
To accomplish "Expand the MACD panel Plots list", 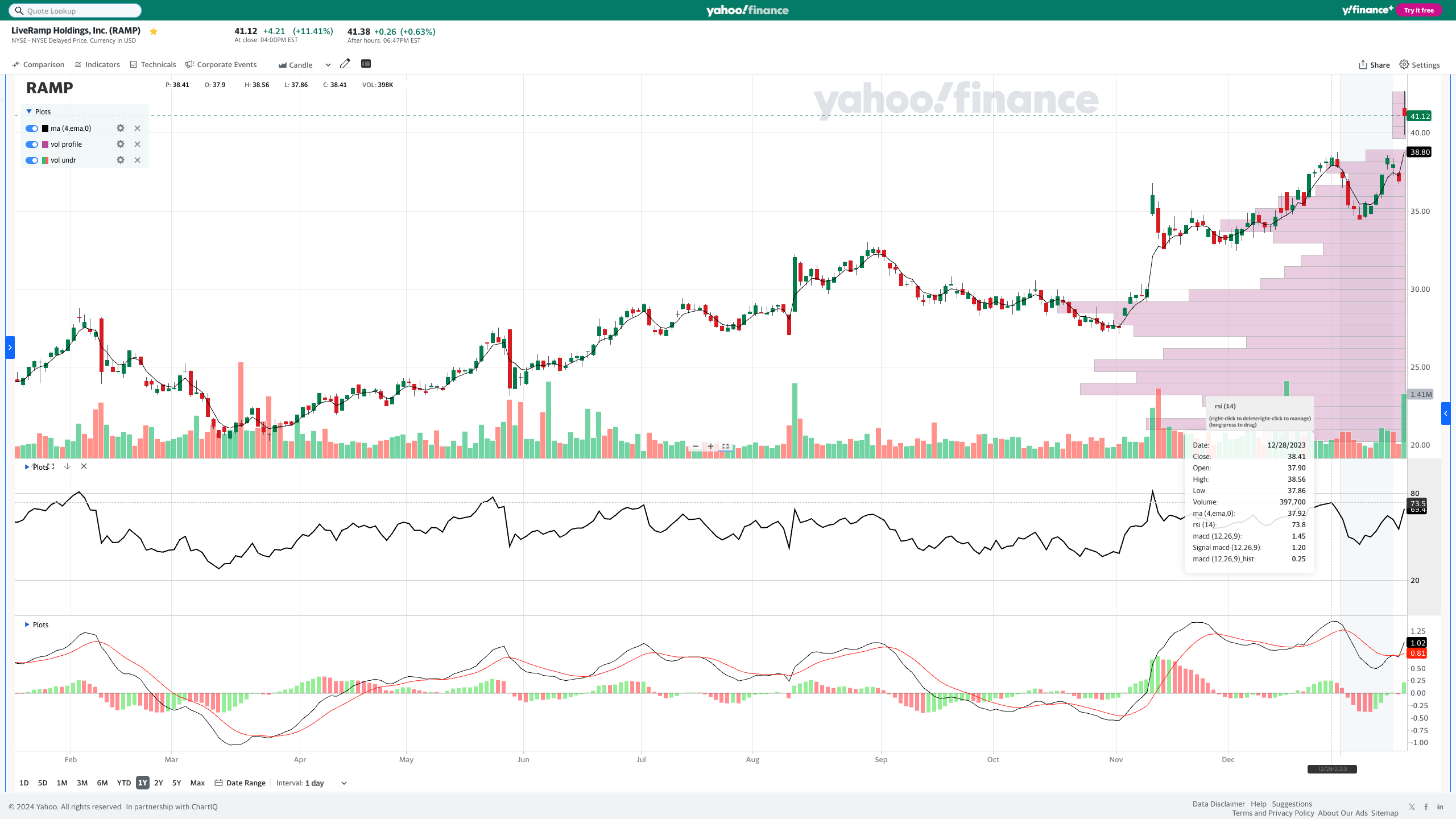I will point(27,624).
